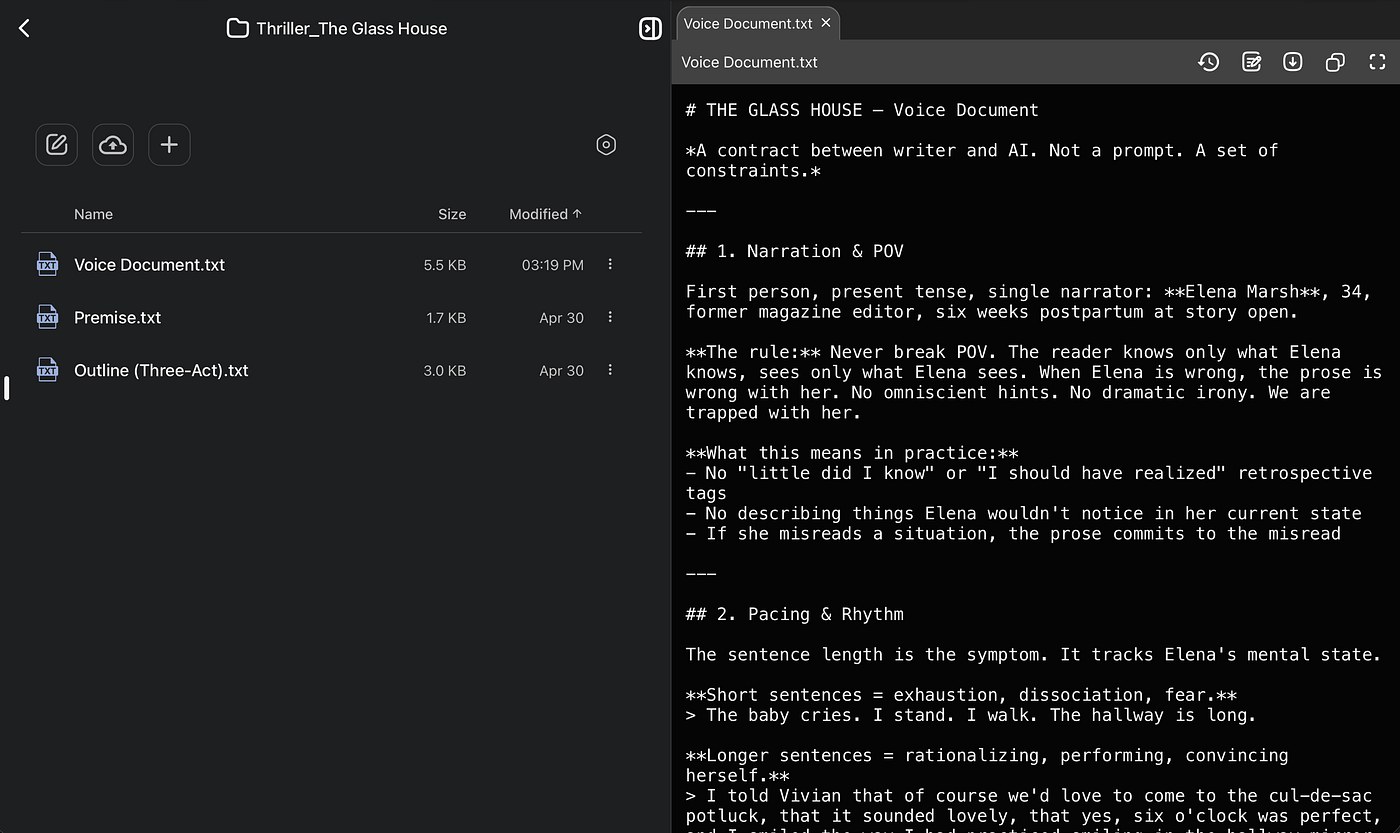This screenshot has height=833, width=1400.
Task: Sort files by Name column
Action: (93, 214)
